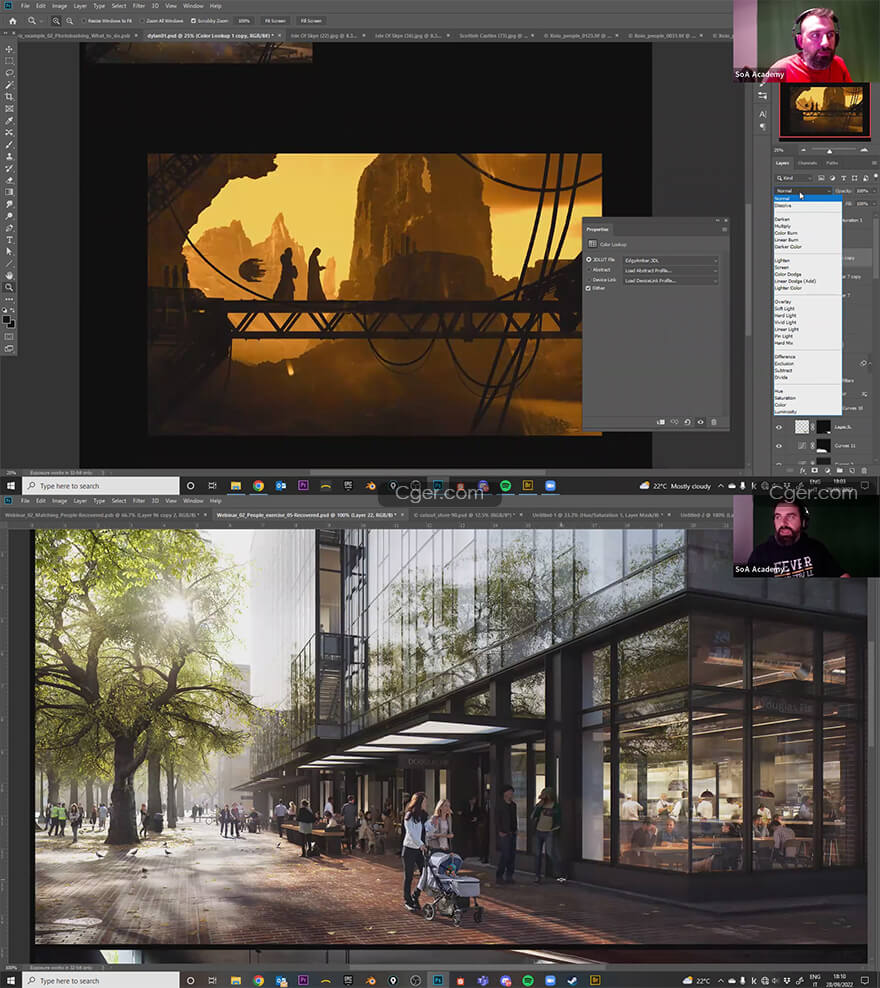Image resolution: width=880 pixels, height=988 pixels.
Task: Open the layer Kind filter dropdown
Action: (794, 178)
